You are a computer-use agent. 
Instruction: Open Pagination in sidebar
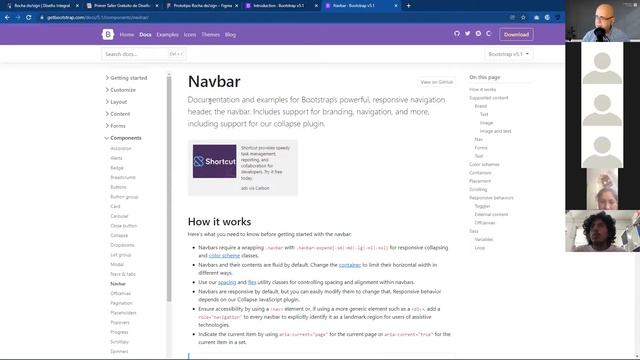pos(121,303)
